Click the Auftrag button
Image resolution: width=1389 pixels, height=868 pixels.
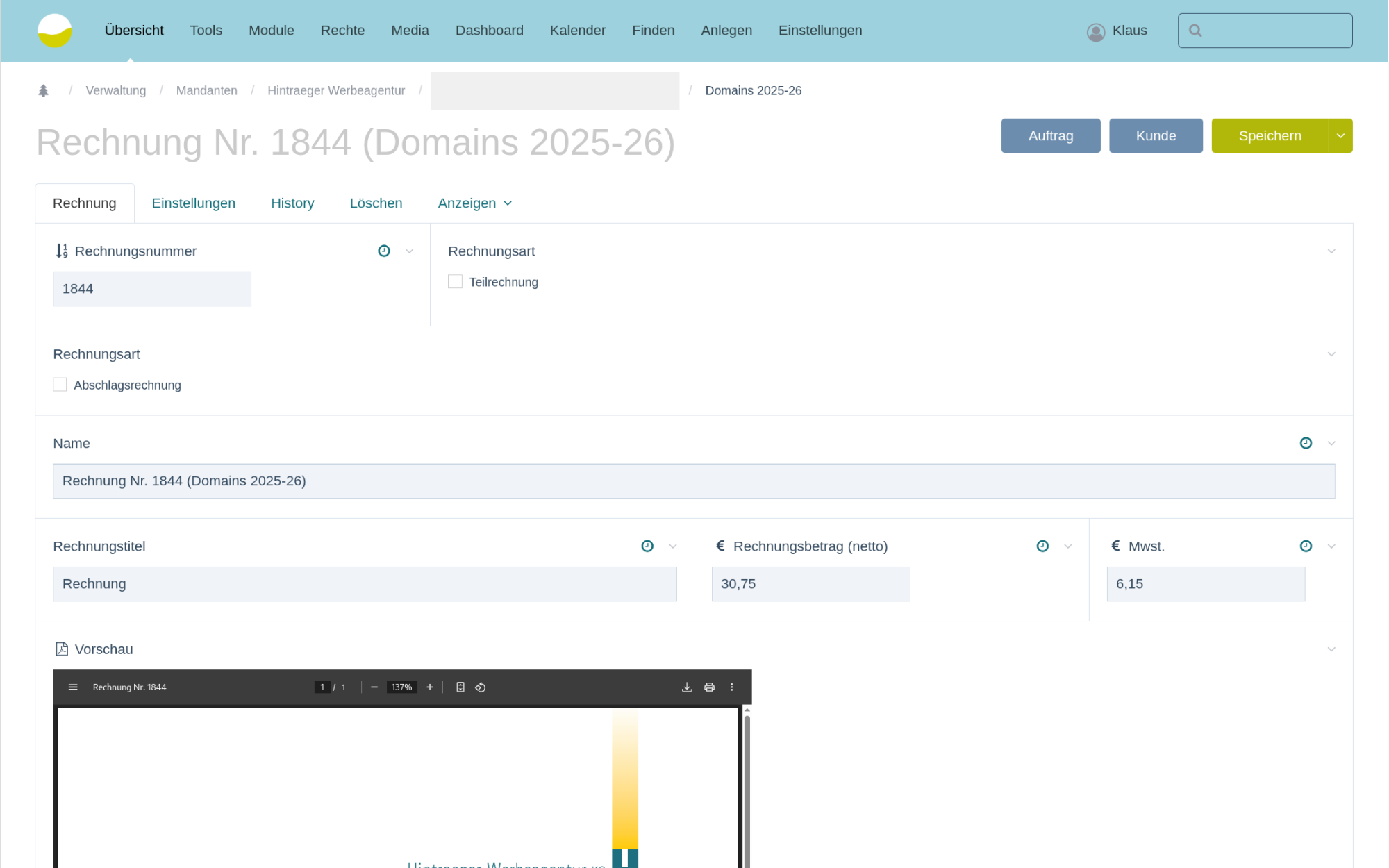[x=1050, y=136]
